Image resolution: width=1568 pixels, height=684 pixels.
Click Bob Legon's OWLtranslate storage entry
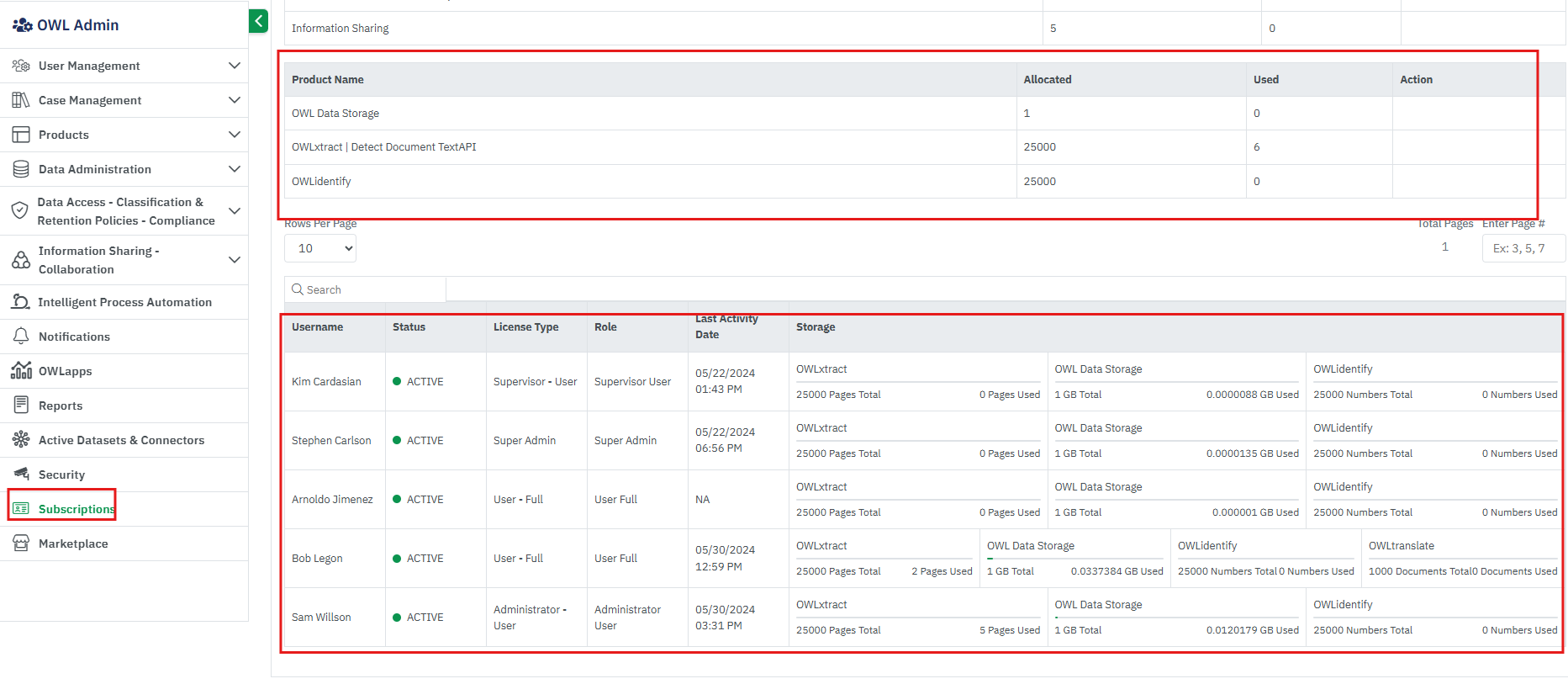[1463, 559]
